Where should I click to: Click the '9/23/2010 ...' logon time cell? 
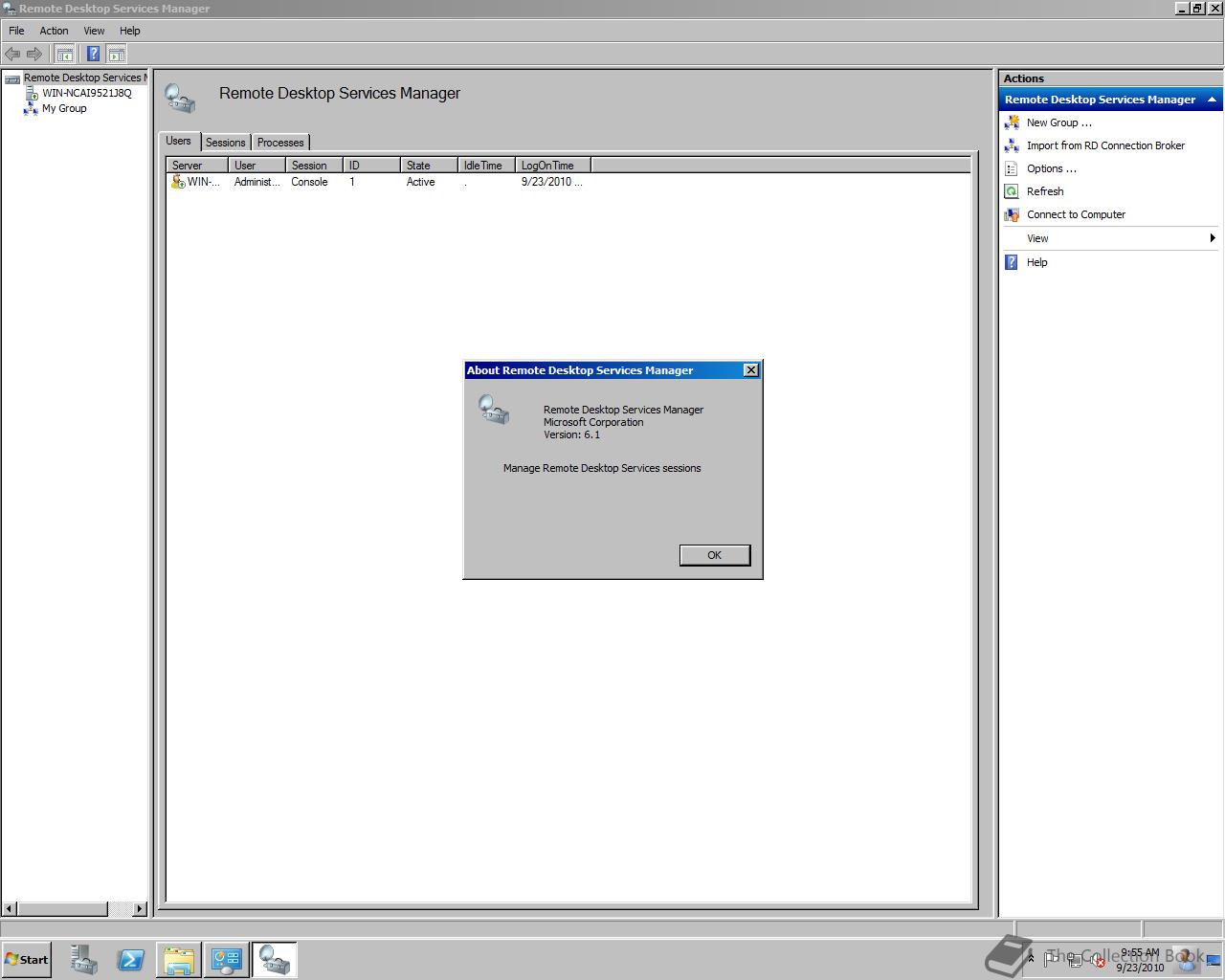click(x=551, y=182)
